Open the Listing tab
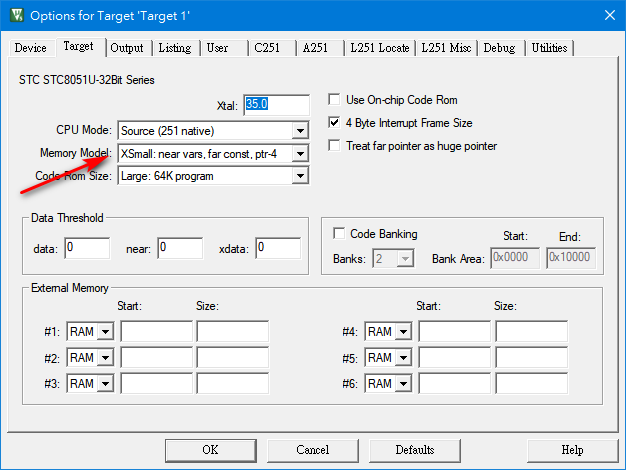626x470 pixels. tap(175, 48)
